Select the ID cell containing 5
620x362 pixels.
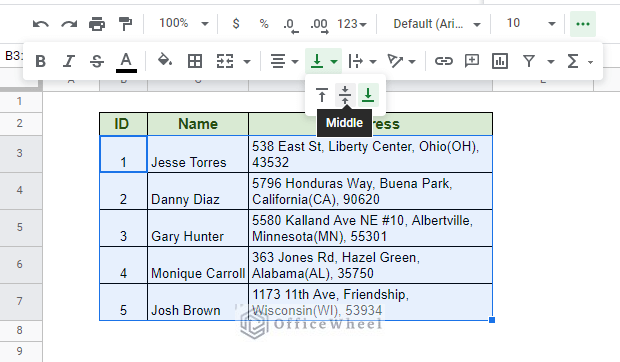click(x=123, y=302)
